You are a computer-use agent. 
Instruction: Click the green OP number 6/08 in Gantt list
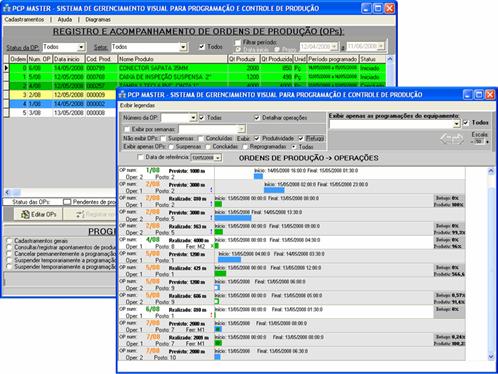pyautogui.click(x=153, y=309)
